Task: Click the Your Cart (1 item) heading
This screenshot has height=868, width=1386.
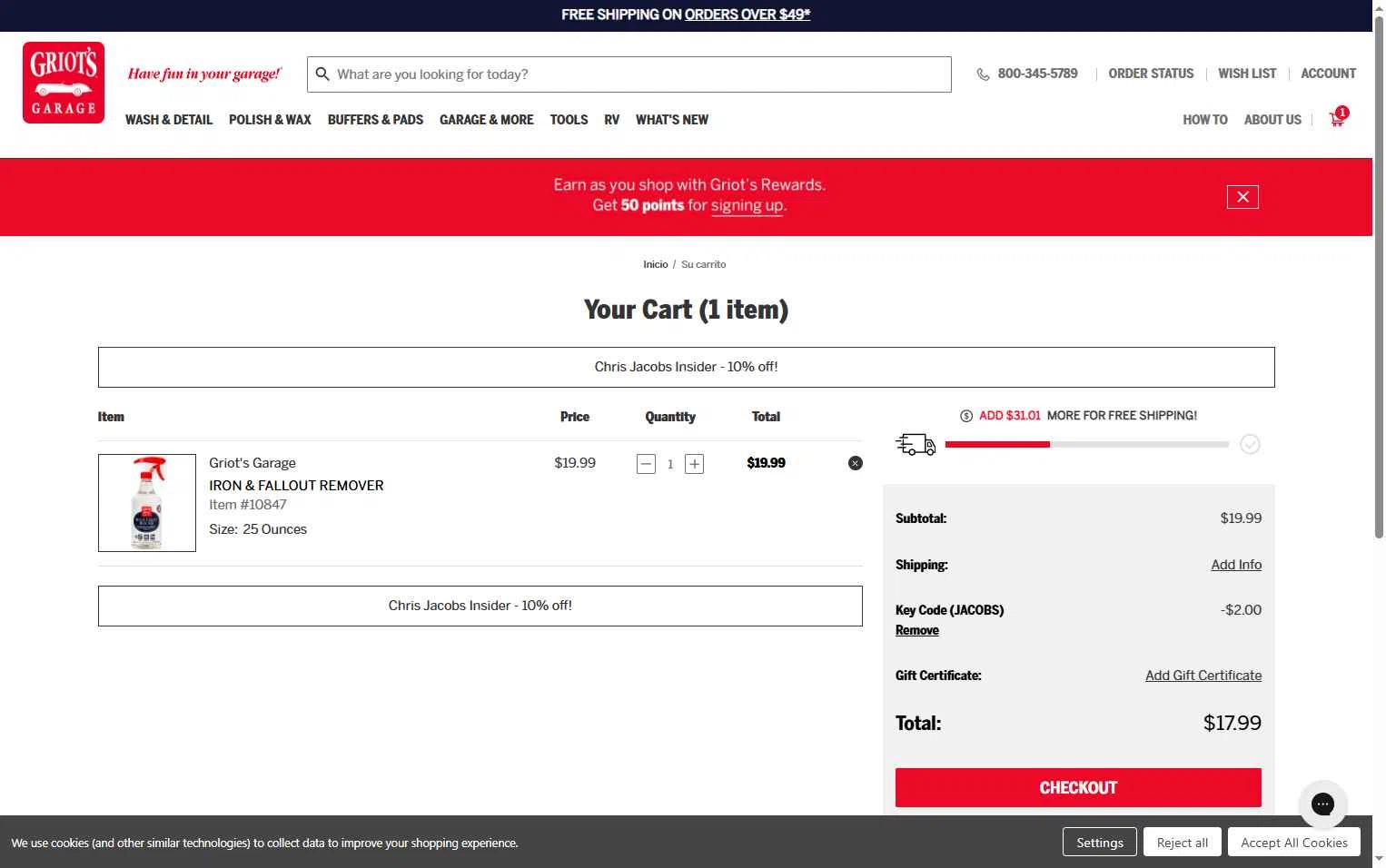Action: [x=687, y=310]
